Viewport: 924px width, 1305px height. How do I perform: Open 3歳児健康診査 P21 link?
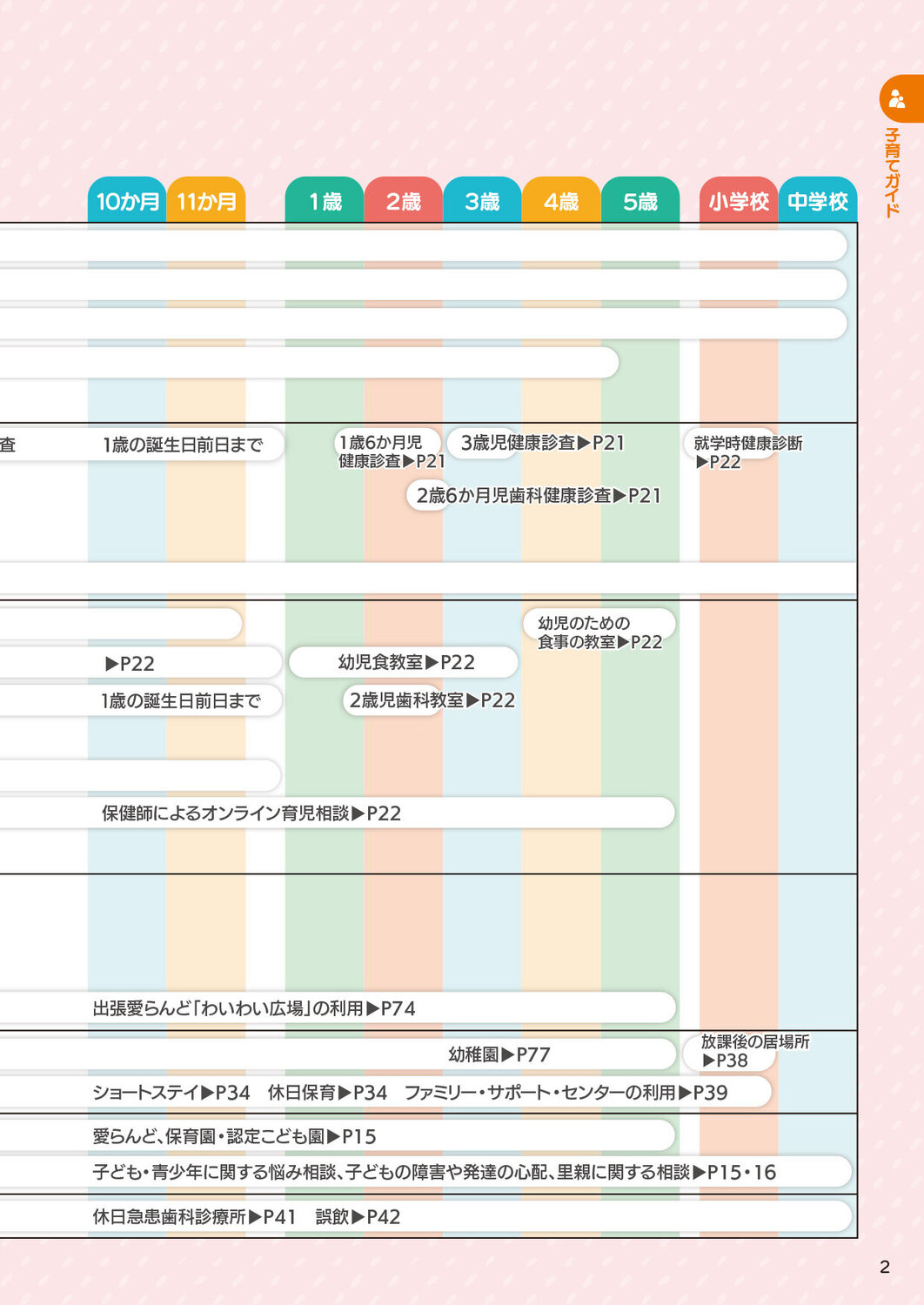pos(542,443)
